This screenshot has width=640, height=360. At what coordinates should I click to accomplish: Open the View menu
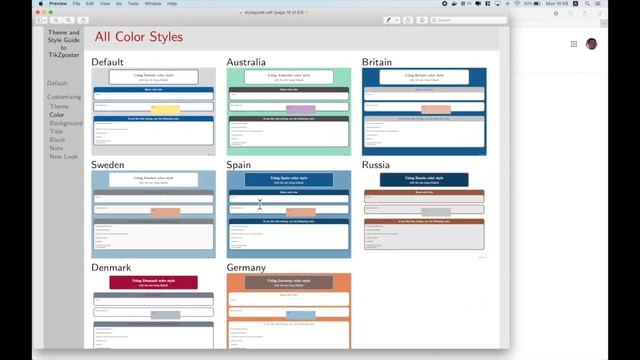click(x=105, y=4)
